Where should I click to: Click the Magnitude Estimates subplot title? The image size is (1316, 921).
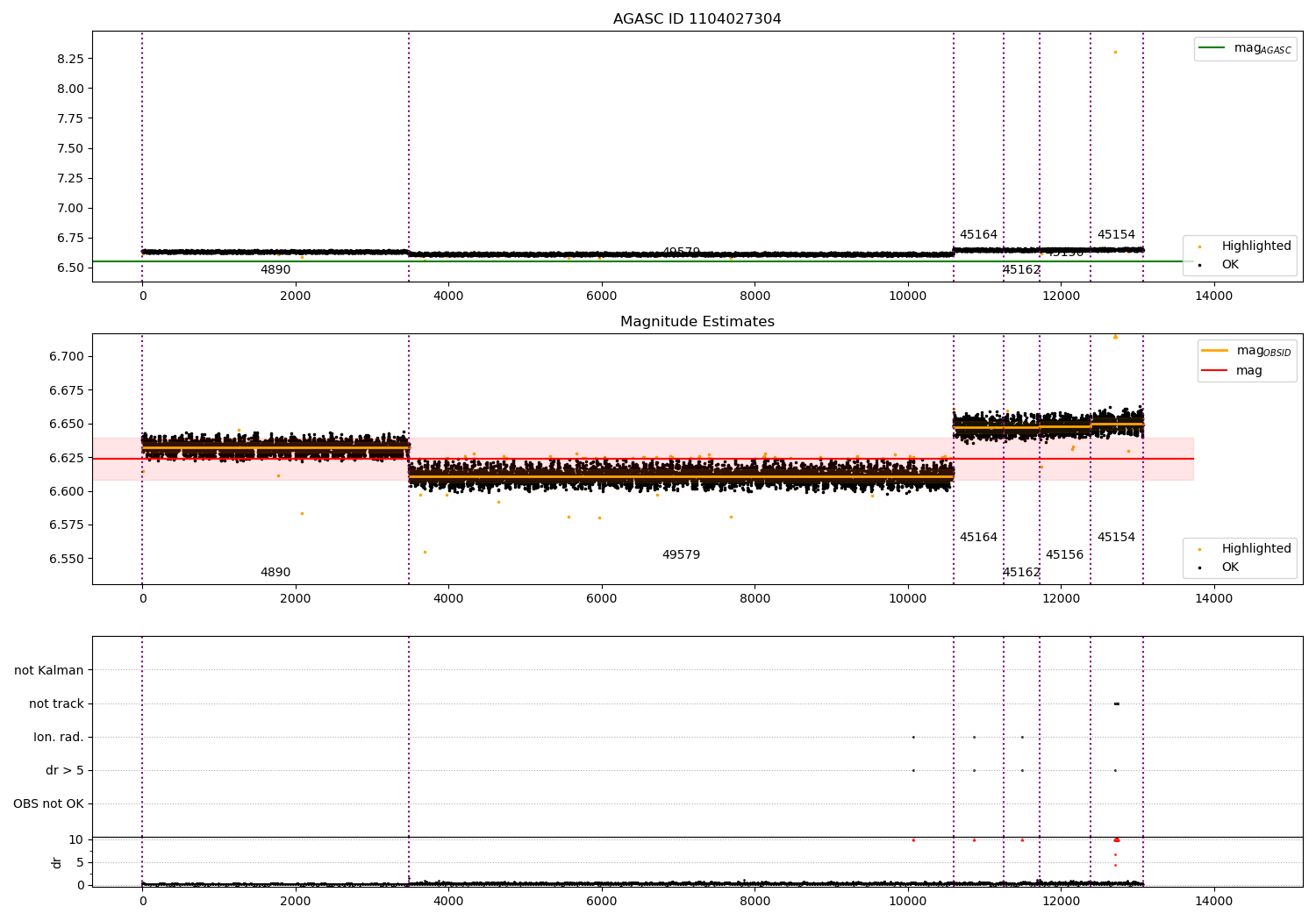point(697,322)
